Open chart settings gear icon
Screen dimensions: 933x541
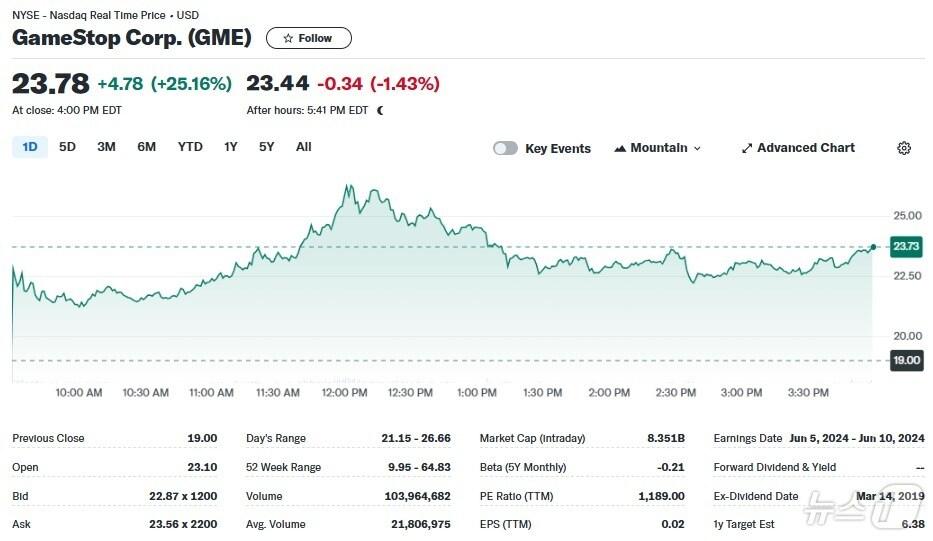click(904, 148)
